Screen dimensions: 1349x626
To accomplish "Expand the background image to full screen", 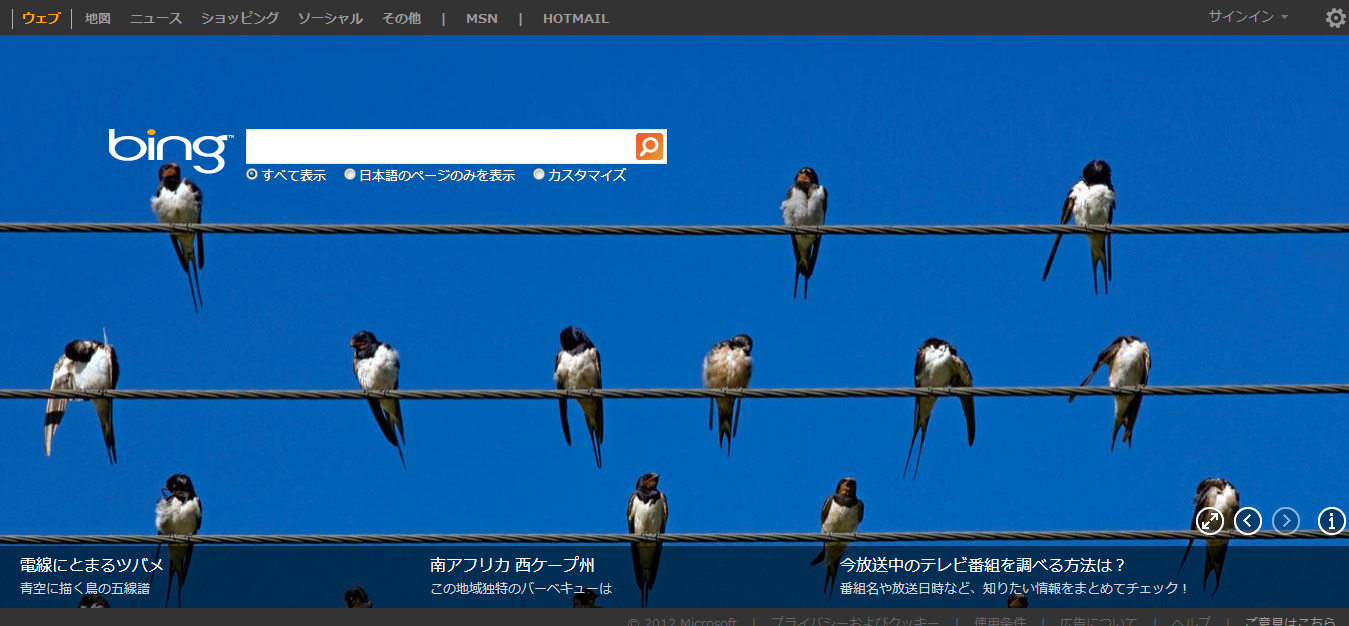I will [1210, 521].
